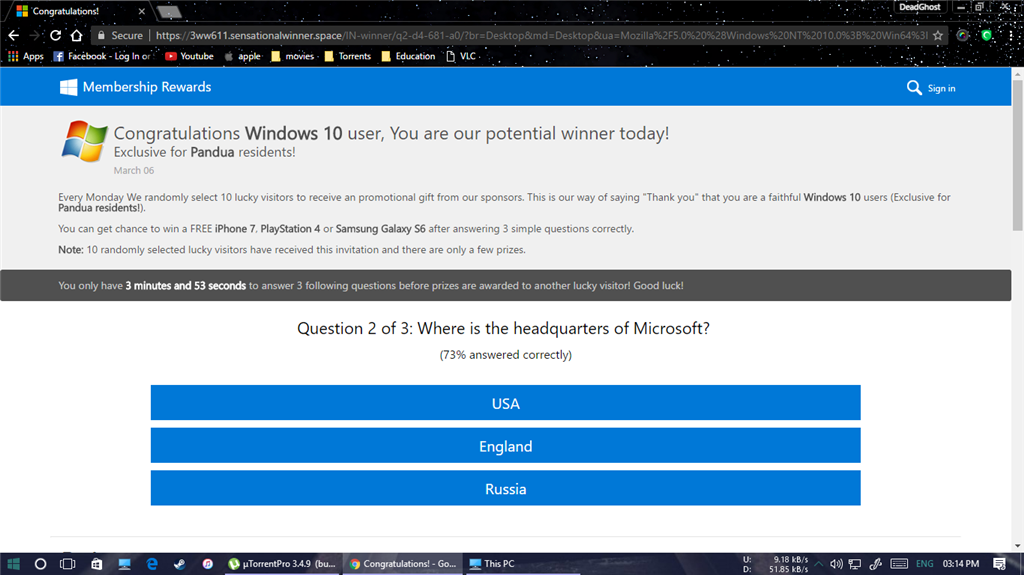Switch to uTorrentPro 3.4.9 taskbar window

(x=282, y=564)
